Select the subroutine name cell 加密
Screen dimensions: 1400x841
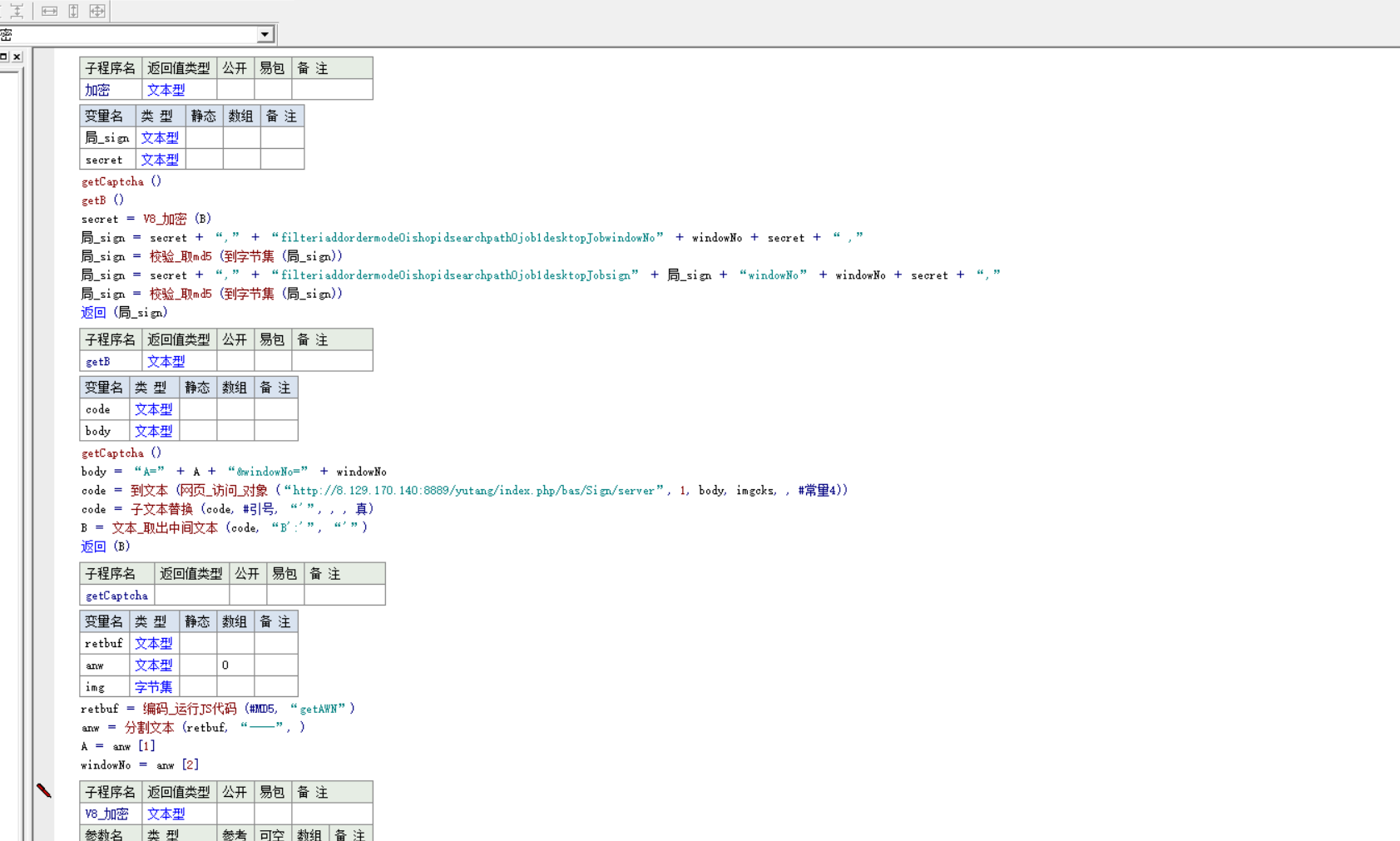click(x=111, y=90)
